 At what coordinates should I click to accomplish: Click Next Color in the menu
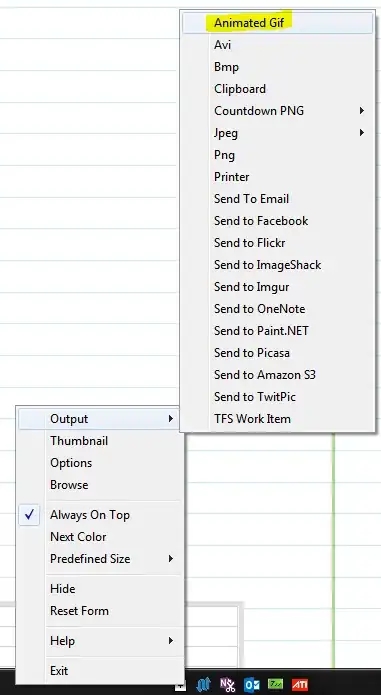[101, 537]
